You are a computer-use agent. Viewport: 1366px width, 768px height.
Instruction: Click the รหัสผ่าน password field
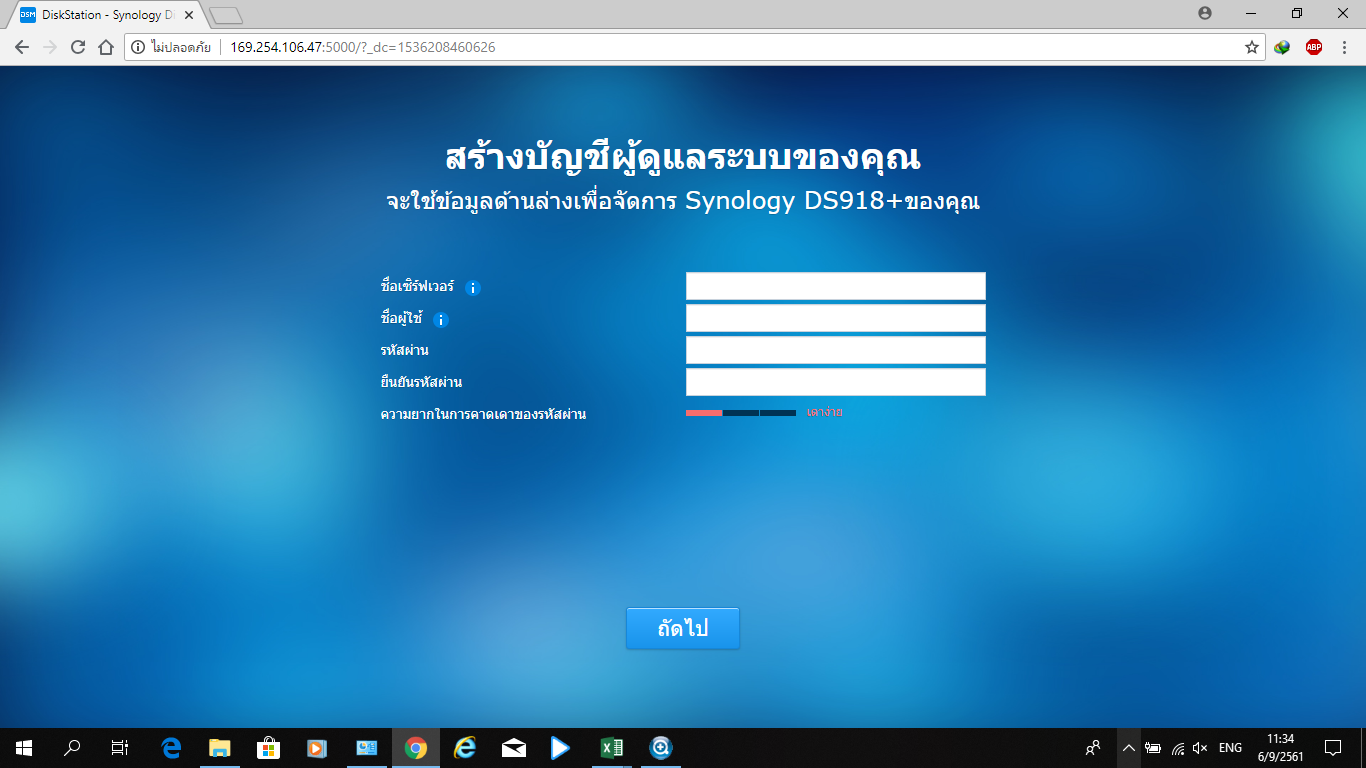tap(835, 350)
